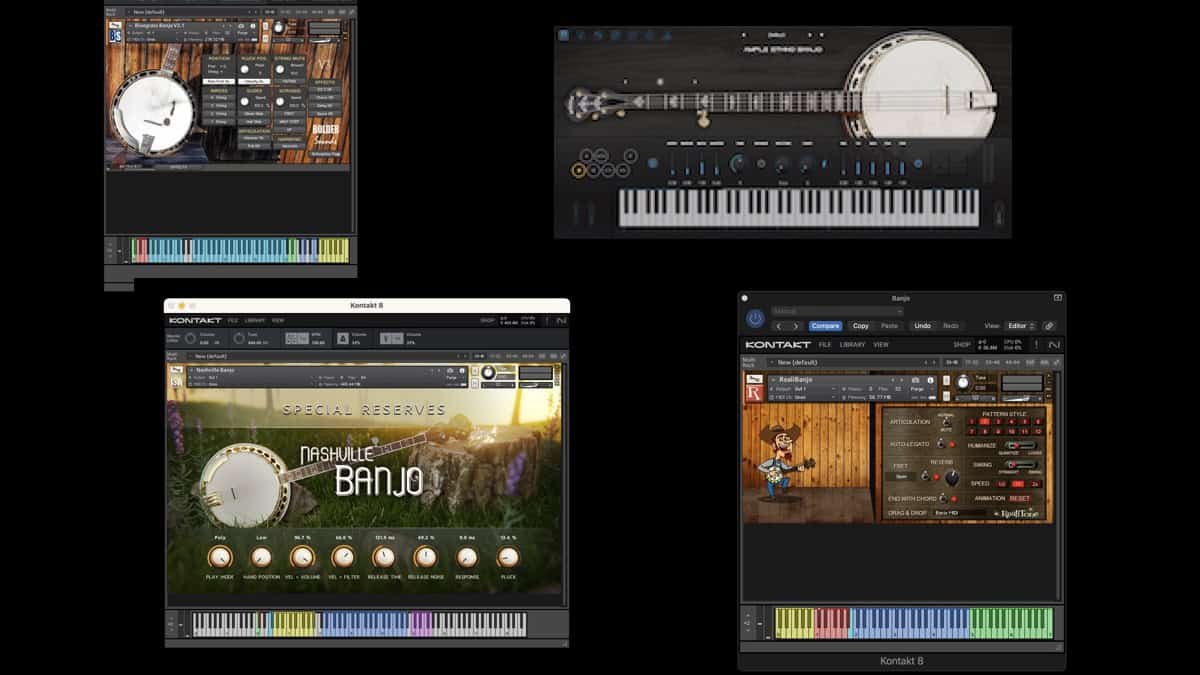Image resolution: width=1200 pixels, height=675 pixels.
Task: Click the NI logo in the Kontakt 8 Nashville window
Action: tap(560, 320)
